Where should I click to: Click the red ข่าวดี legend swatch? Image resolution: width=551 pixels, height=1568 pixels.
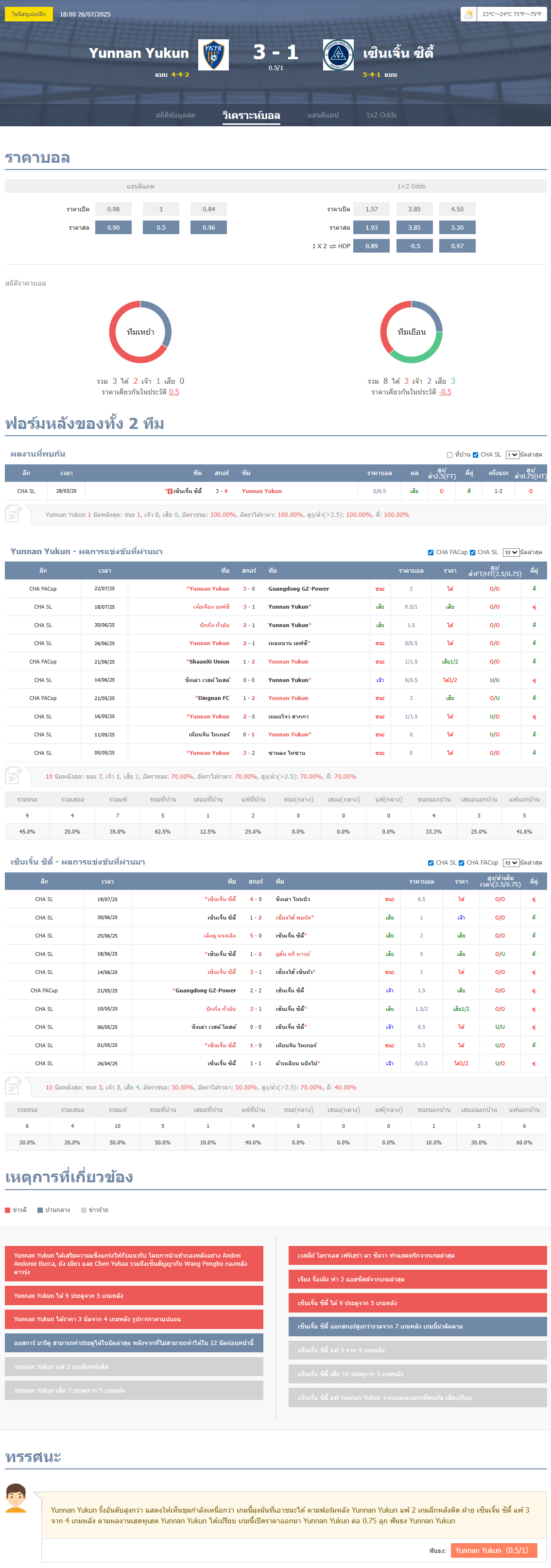(7, 1210)
